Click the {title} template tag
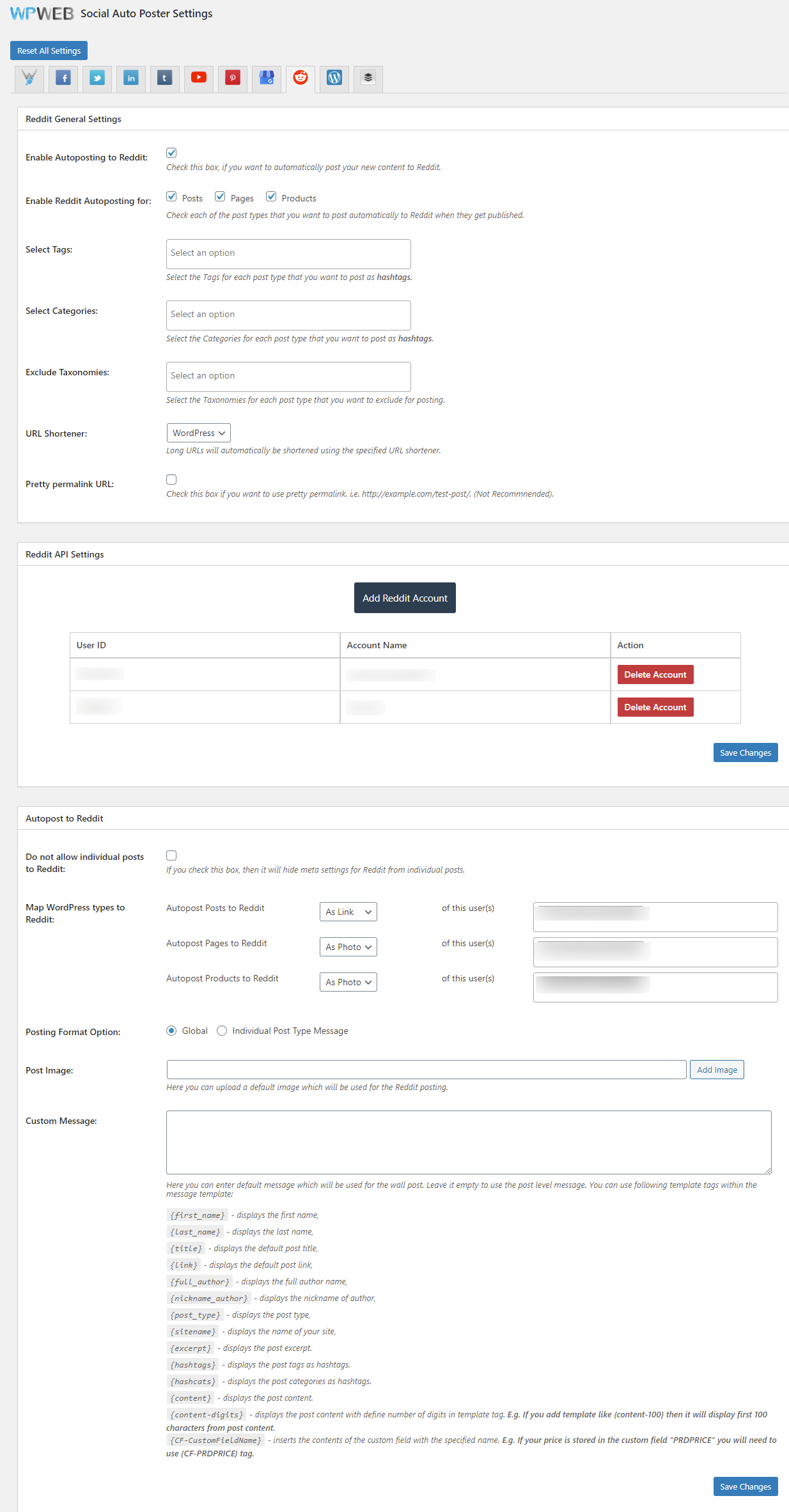This screenshot has width=789, height=1512. 186,1249
